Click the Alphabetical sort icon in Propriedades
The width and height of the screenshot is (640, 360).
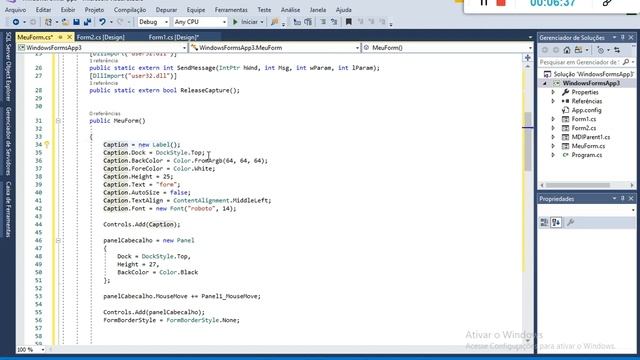[556, 222]
